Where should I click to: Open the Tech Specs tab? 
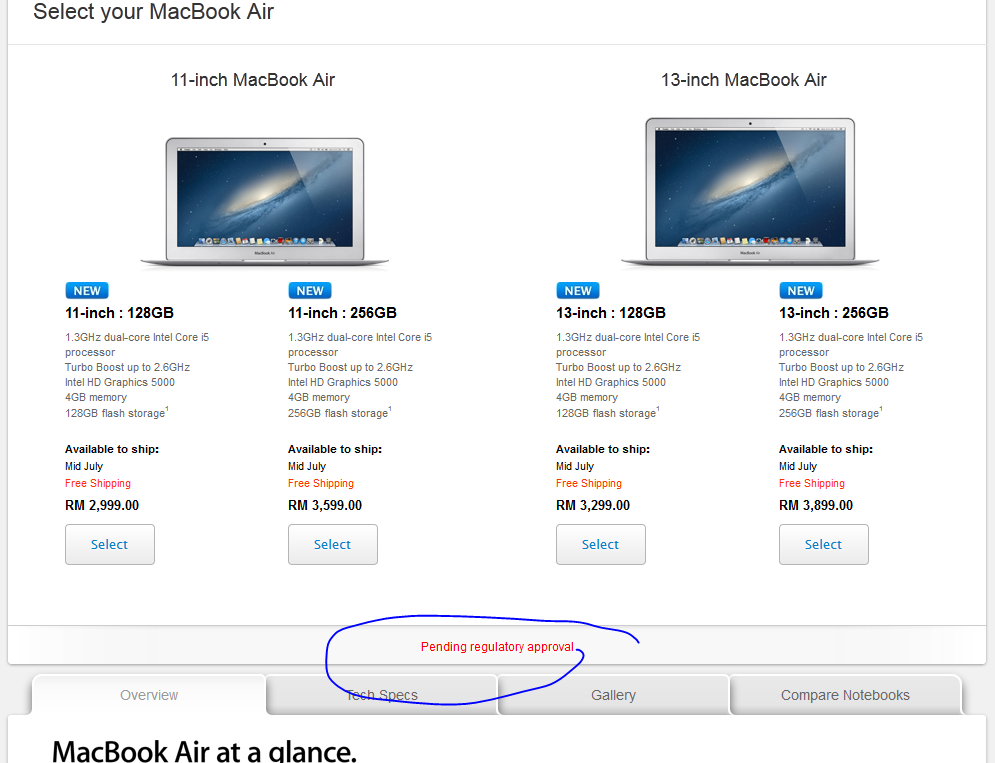coord(381,695)
